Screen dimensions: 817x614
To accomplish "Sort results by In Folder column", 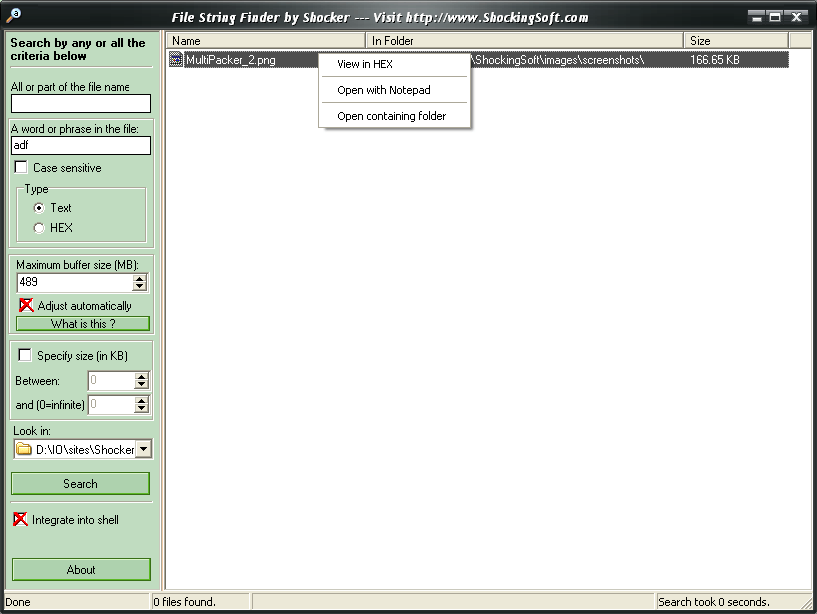I will click(525, 41).
